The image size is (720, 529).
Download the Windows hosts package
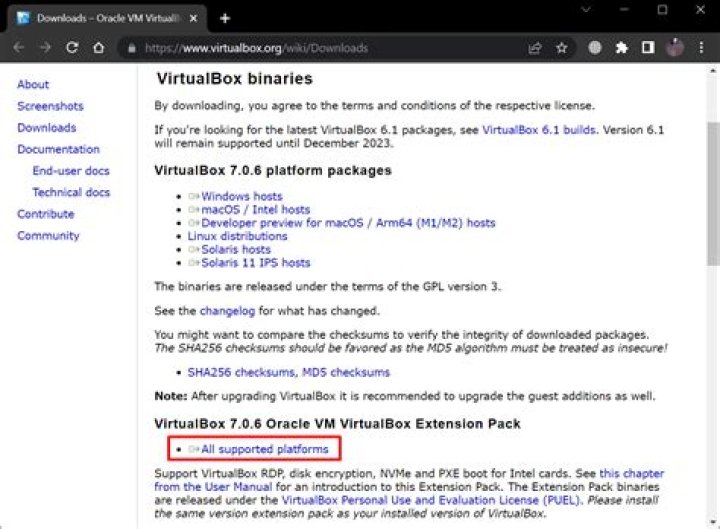point(242,197)
